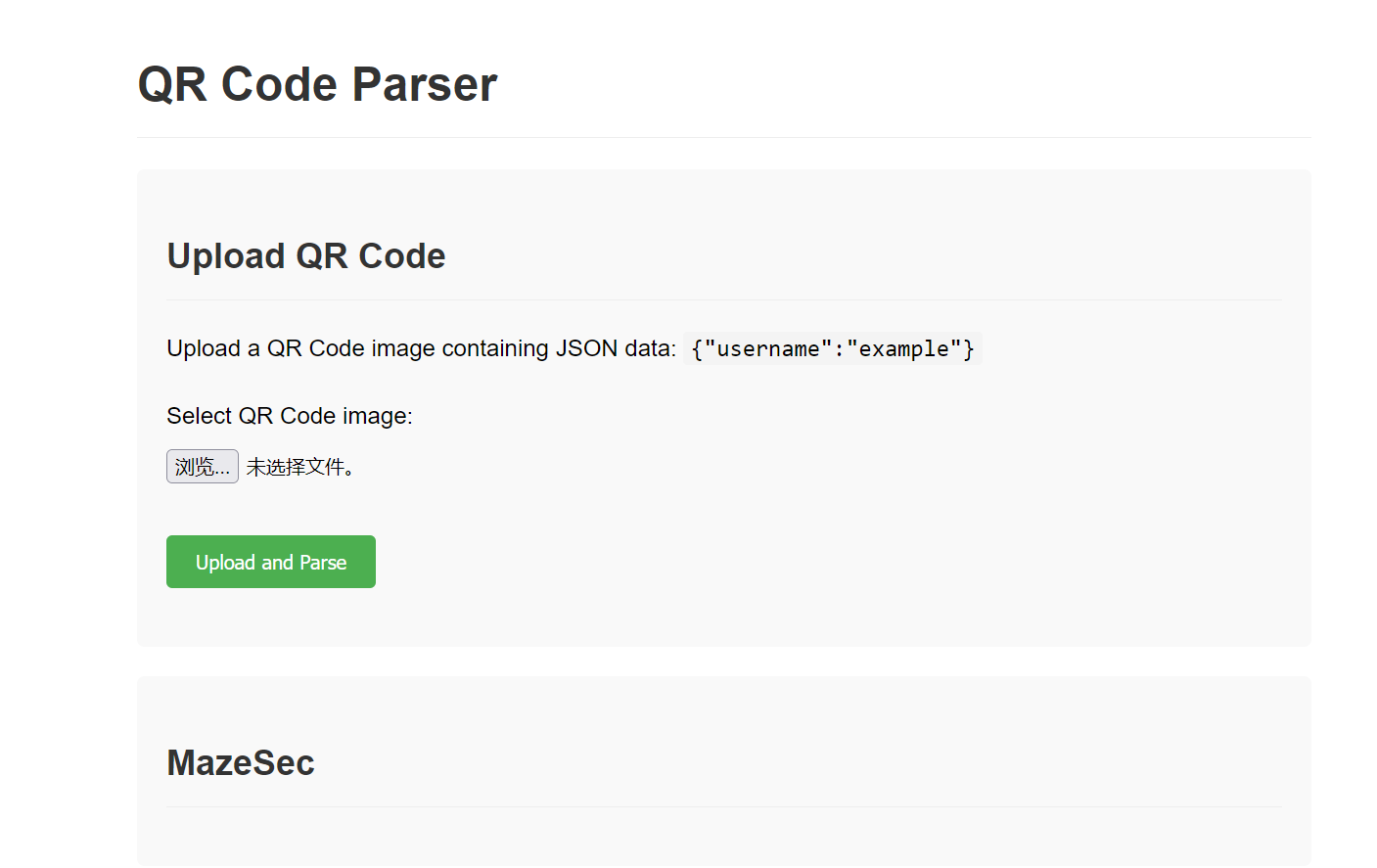Click the divider line under QR Code Parser title
Viewport: 1377px width, 868px height.
click(x=723, y=138)
